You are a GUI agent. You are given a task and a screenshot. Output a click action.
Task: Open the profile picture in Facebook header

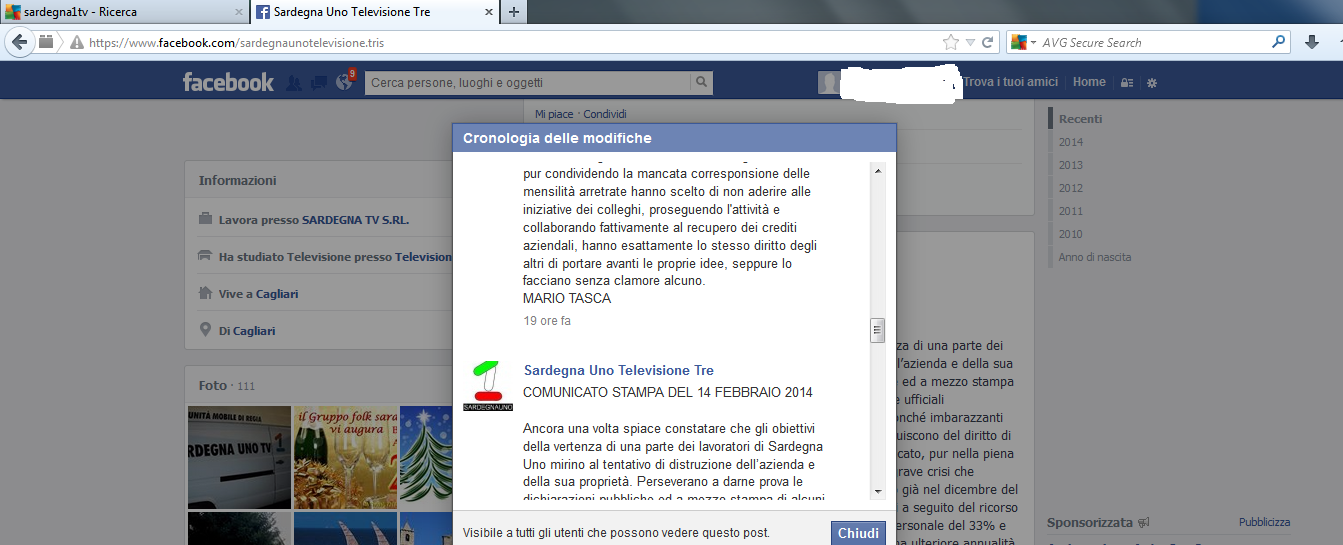click(829, 83)
